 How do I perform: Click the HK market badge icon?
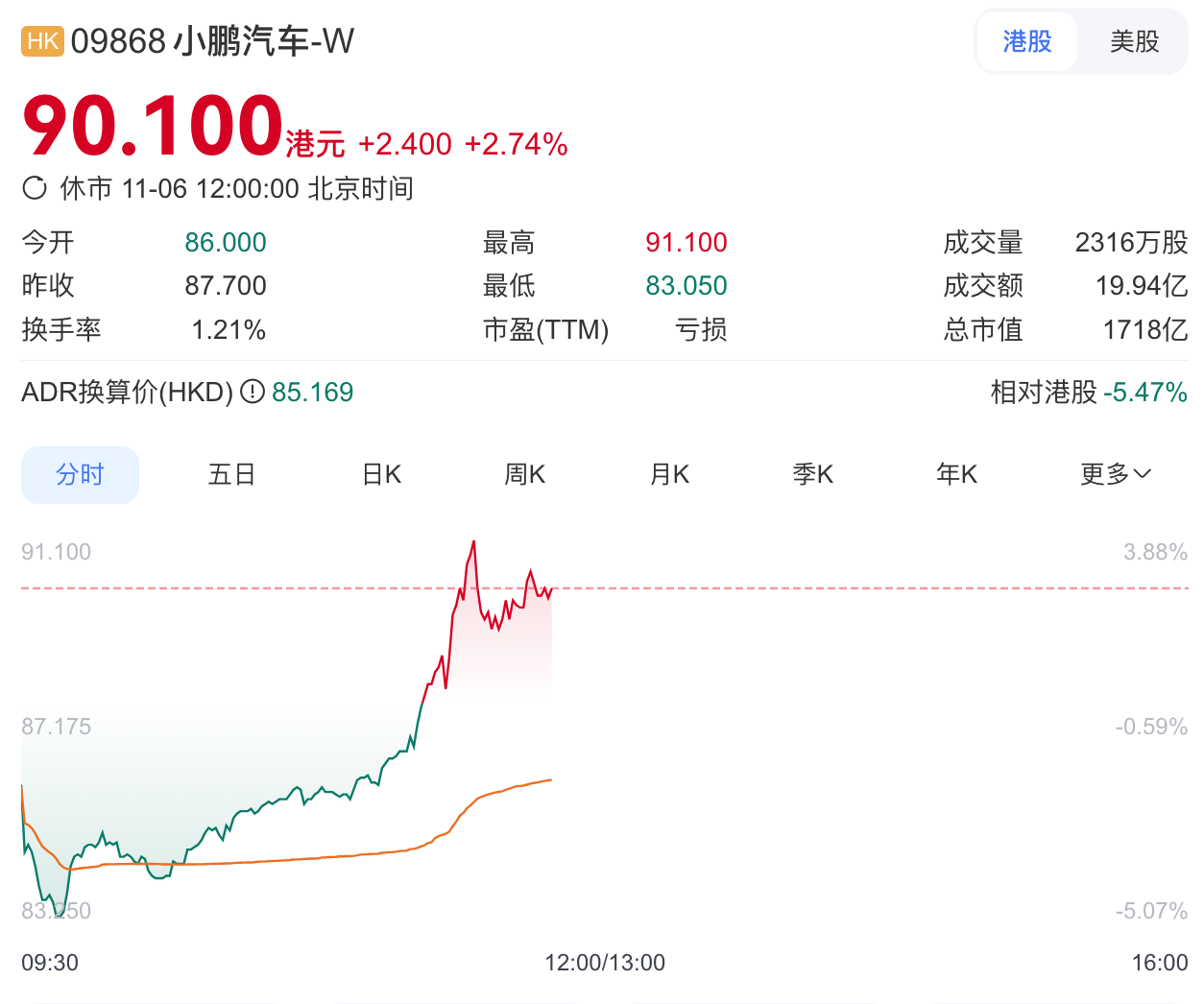point(42,41)
